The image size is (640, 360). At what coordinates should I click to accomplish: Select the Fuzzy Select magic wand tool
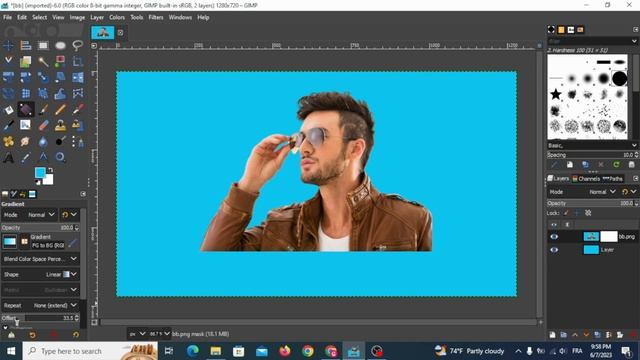pos(43,61)
